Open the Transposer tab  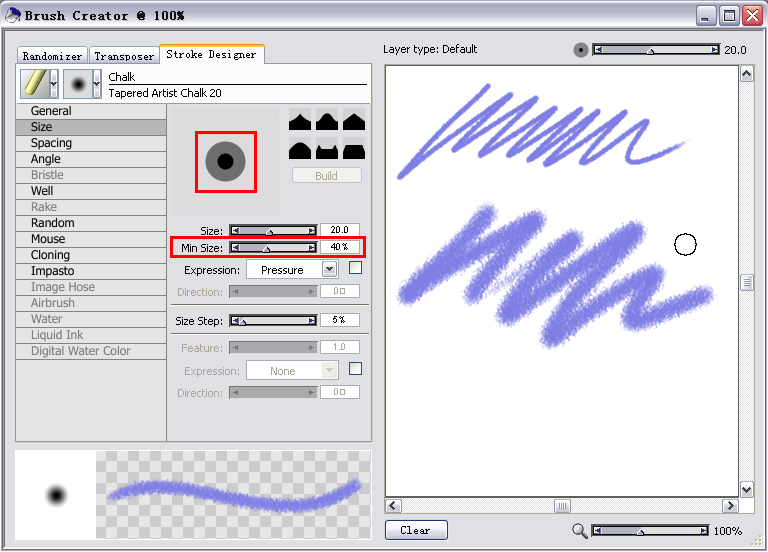(124, 56)
